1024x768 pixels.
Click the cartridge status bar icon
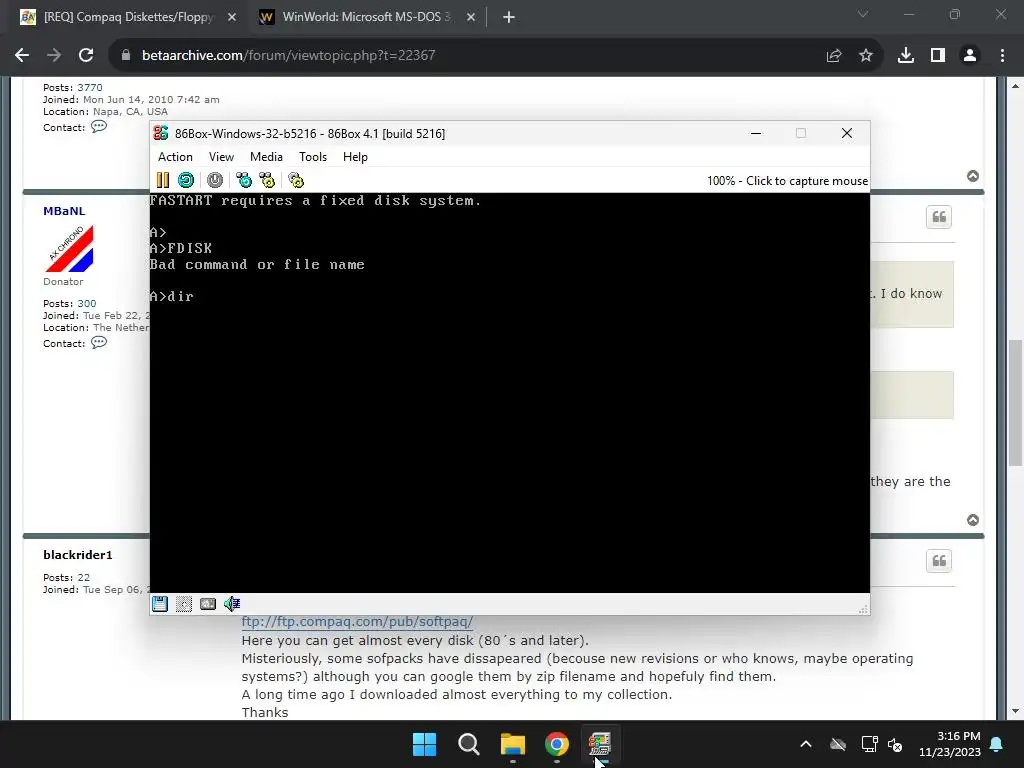(208, 604)
